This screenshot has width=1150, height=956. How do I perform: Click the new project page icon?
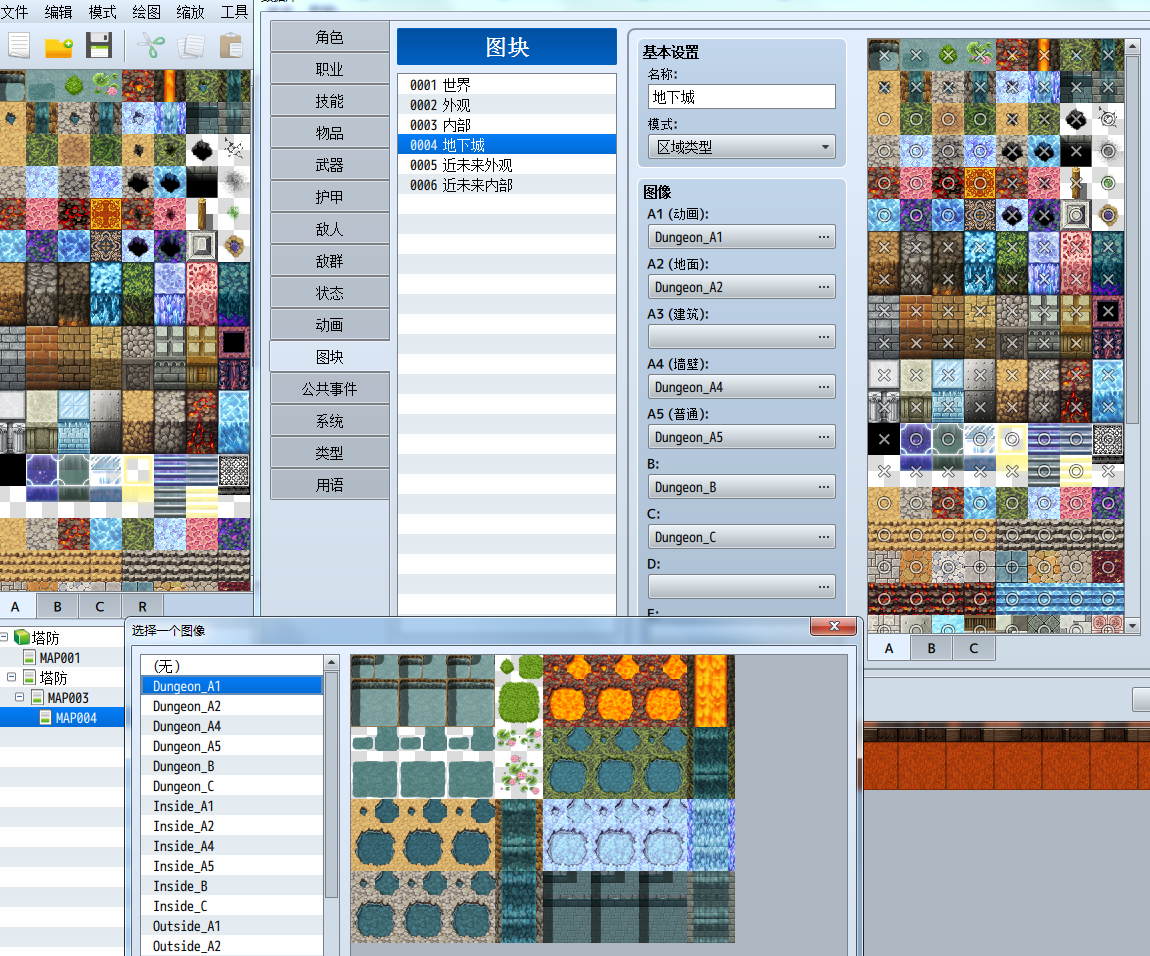[x=19, y=45]
